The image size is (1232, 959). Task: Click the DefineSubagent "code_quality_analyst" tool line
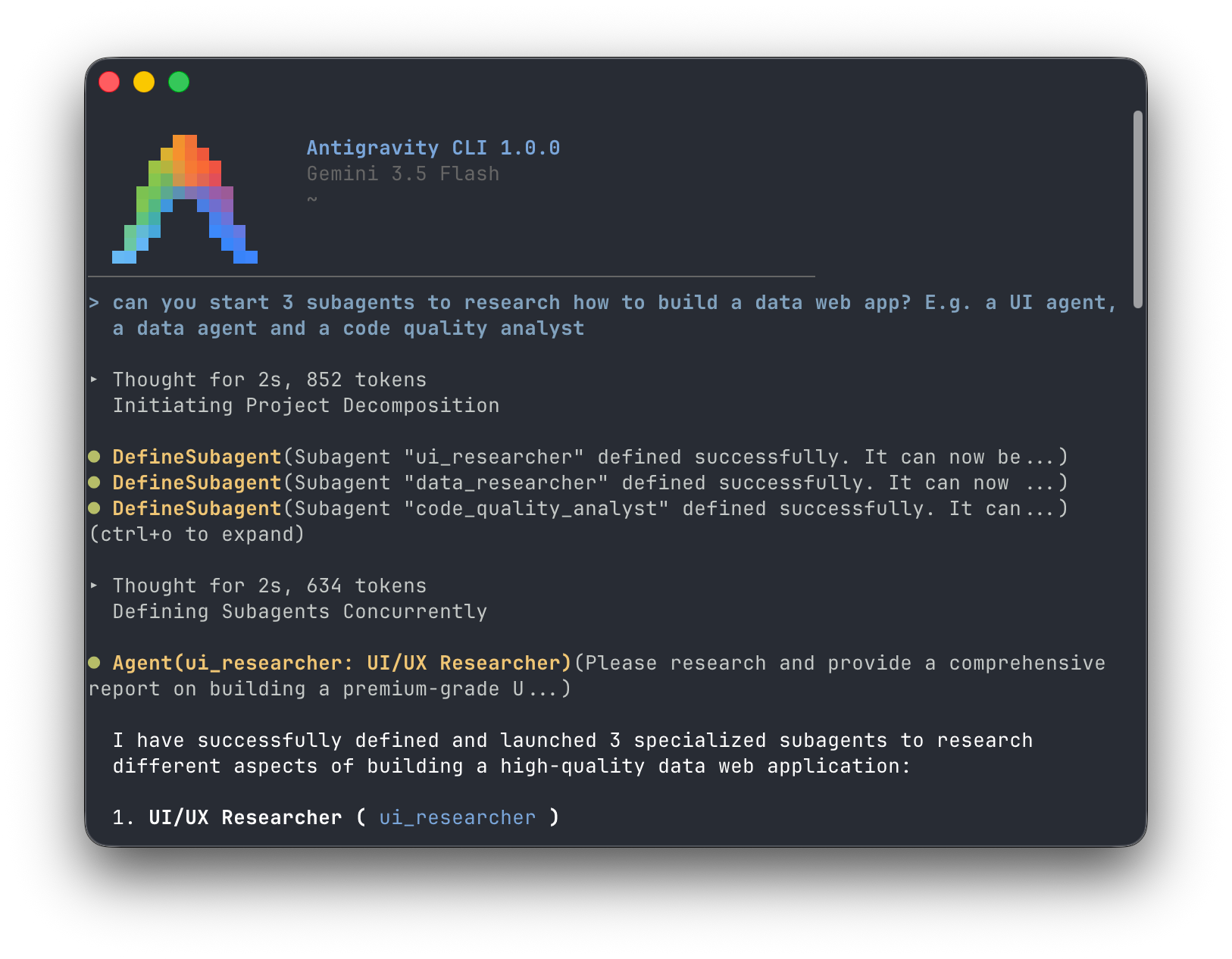[579, 508]
